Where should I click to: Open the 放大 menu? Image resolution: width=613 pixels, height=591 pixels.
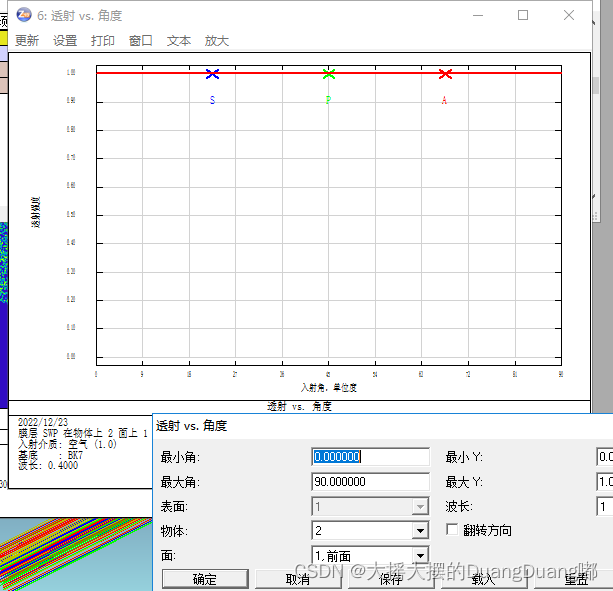(217, 40)
